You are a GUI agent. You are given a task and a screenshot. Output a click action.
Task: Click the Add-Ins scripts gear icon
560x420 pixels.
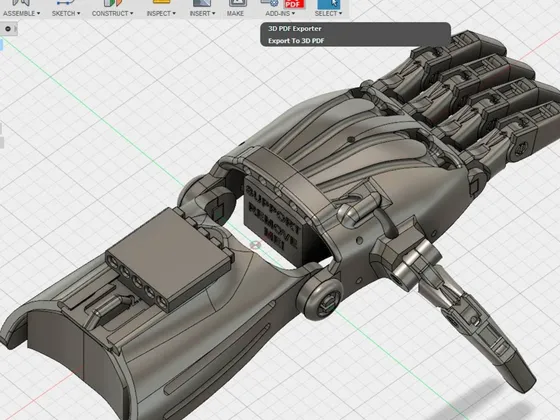click(270, 3)
